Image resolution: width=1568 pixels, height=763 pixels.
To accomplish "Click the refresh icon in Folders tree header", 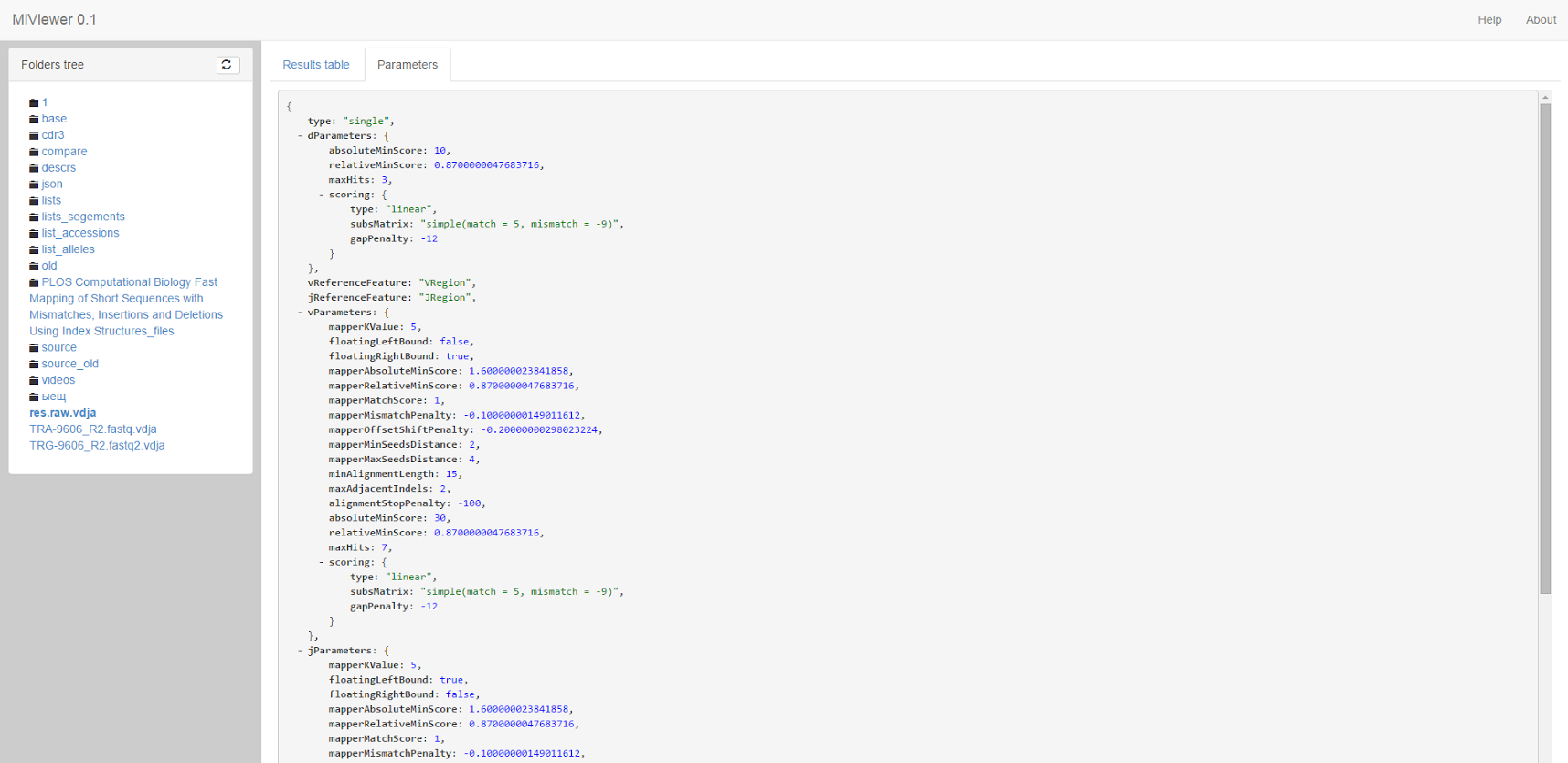I will point(228,65).
